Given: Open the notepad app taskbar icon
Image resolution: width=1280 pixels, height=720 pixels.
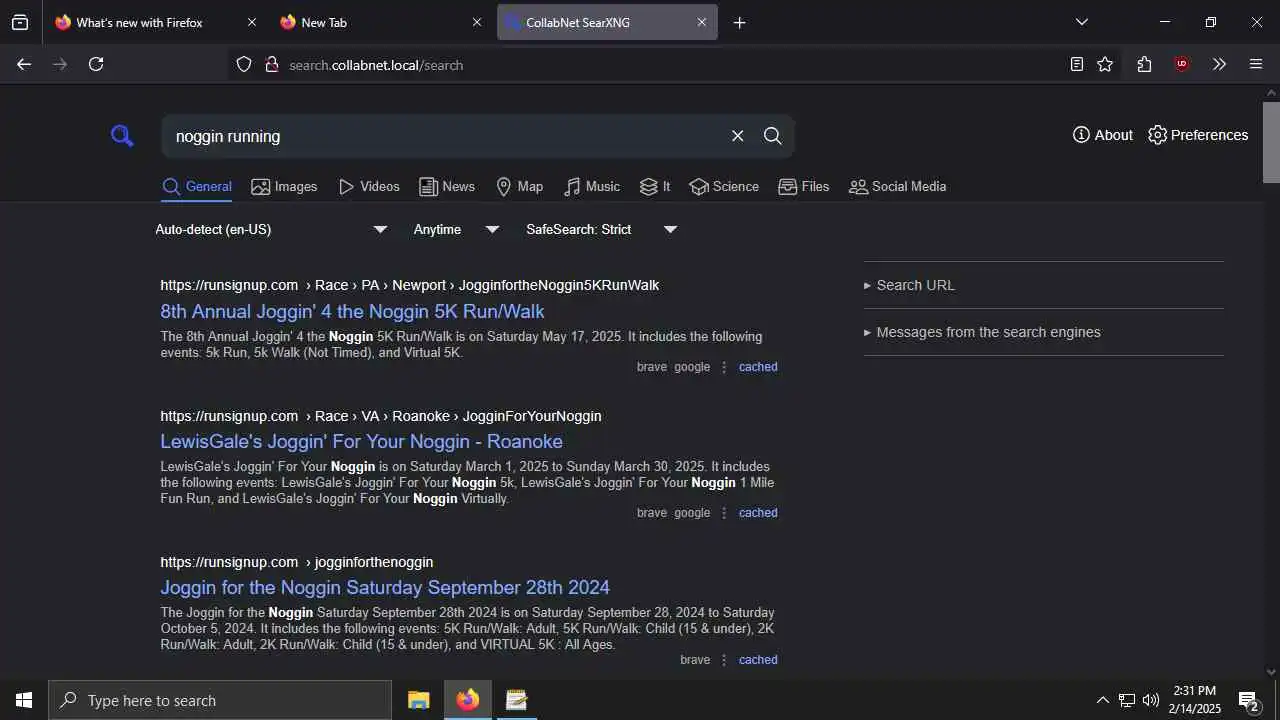Looking at the screenshot, I should click(x=517, y=700).
